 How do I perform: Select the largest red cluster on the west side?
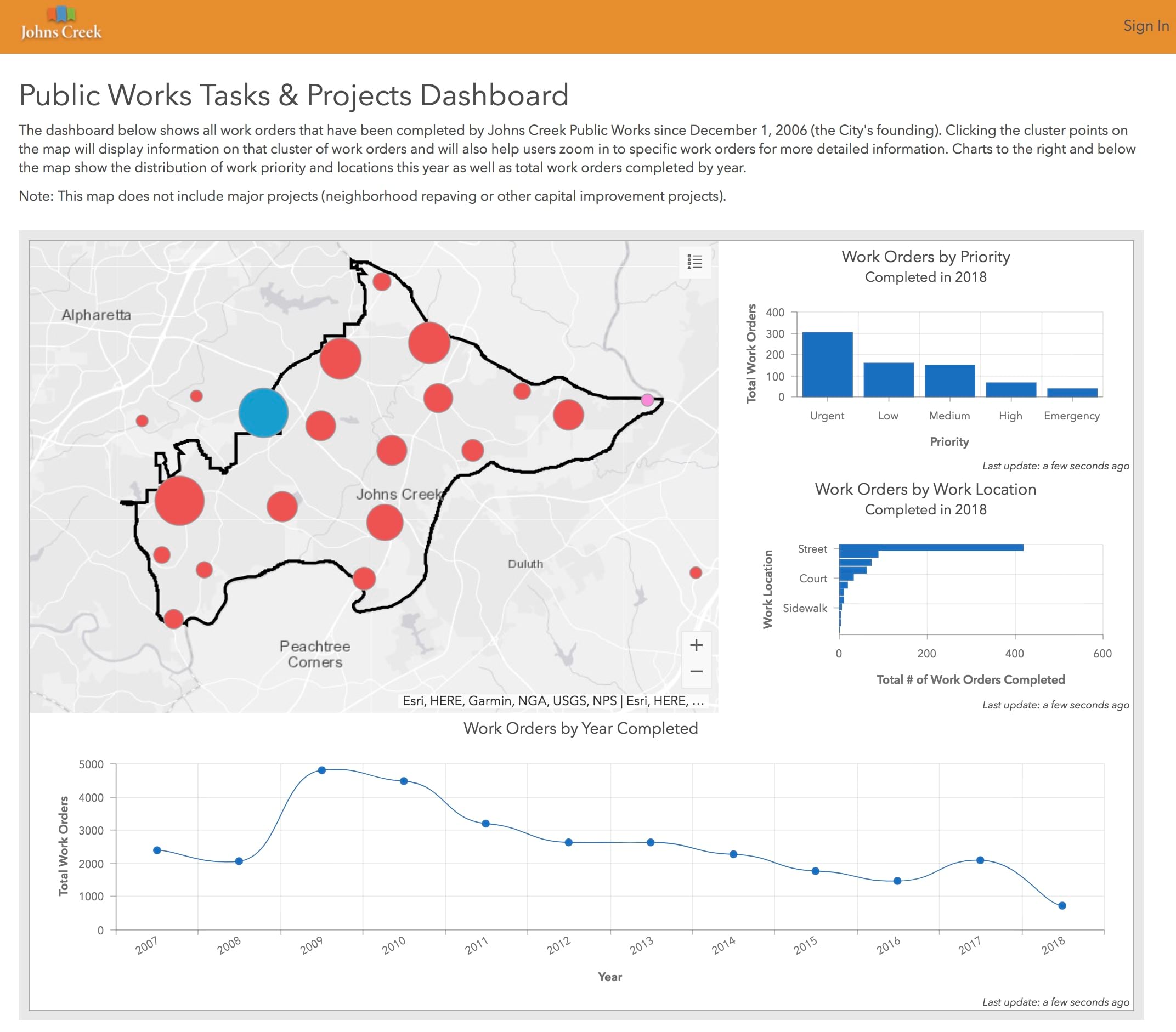pos(179,502)
